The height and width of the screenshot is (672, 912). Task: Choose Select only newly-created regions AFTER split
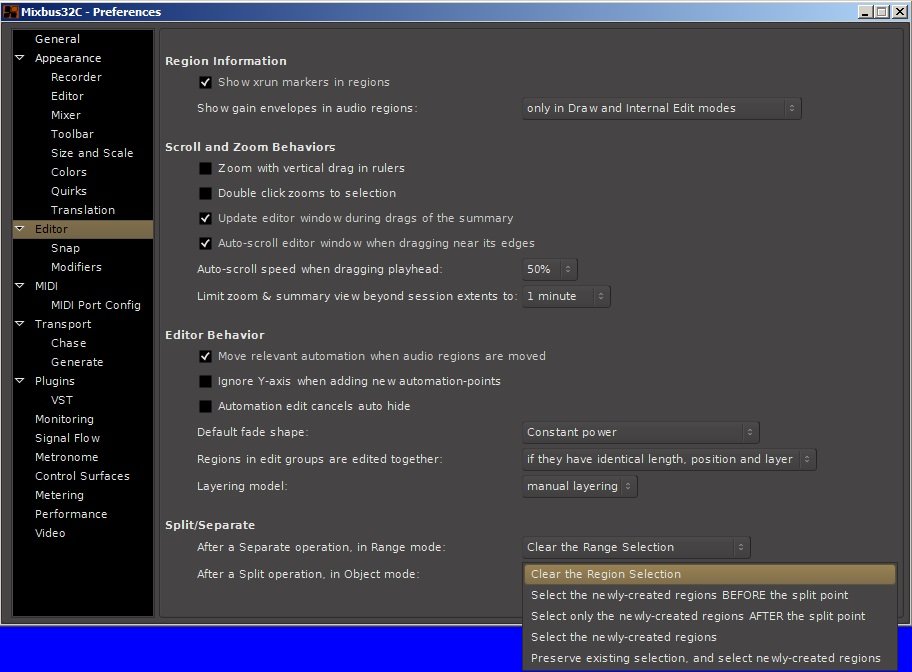click(710, 616)
